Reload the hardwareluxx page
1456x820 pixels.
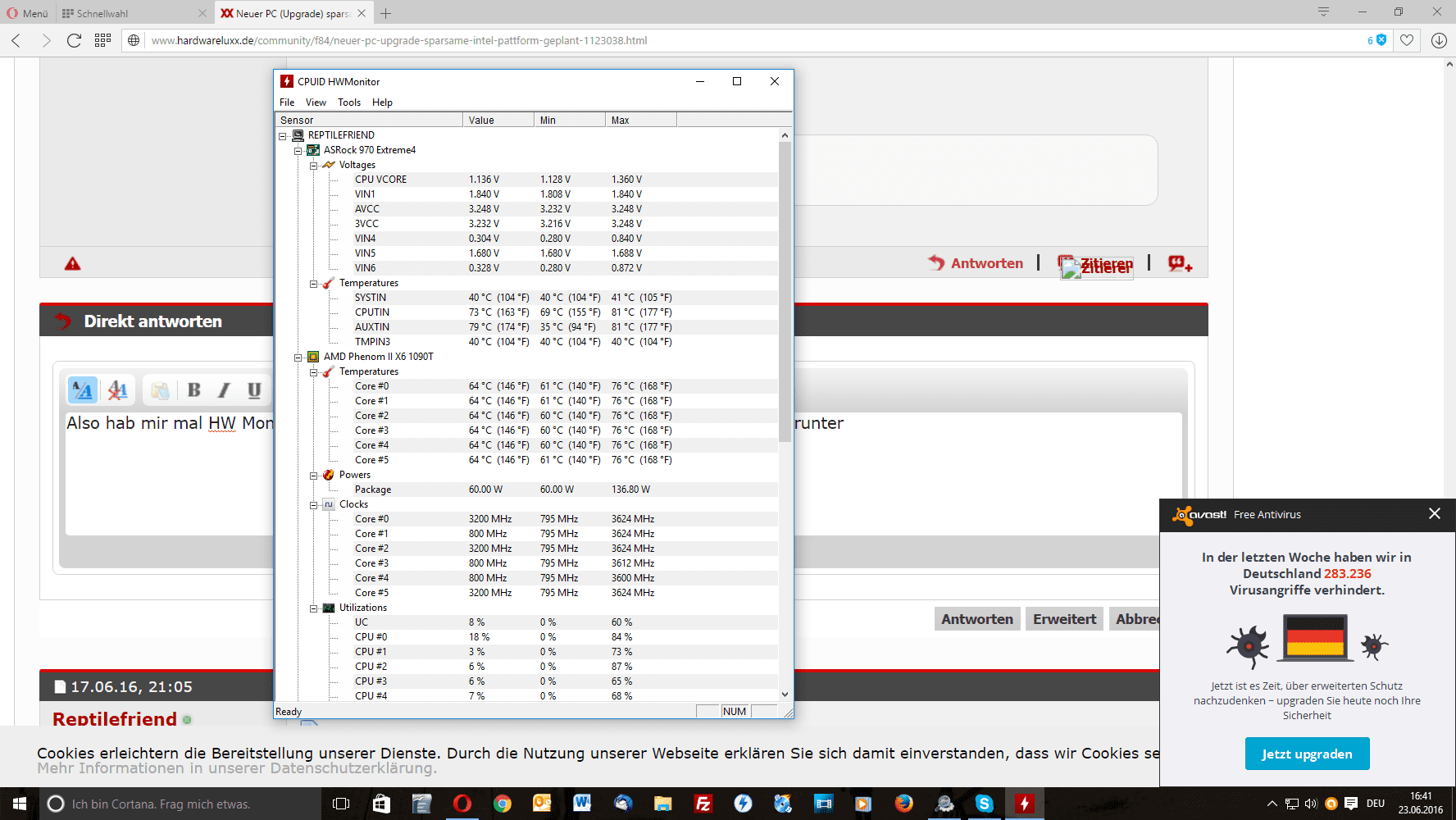click(x=74, y=40)
